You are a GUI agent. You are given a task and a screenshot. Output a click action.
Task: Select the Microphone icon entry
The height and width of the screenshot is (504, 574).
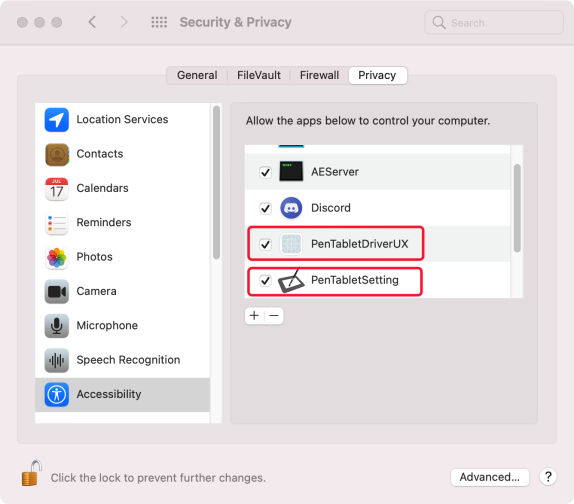56,326
